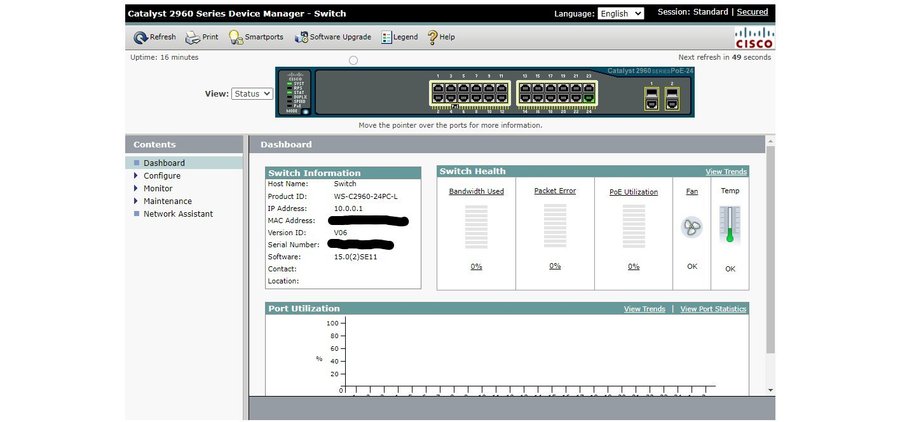Click the Switch Information panel header
Screen dimensions: 900x422
[343, 173]
